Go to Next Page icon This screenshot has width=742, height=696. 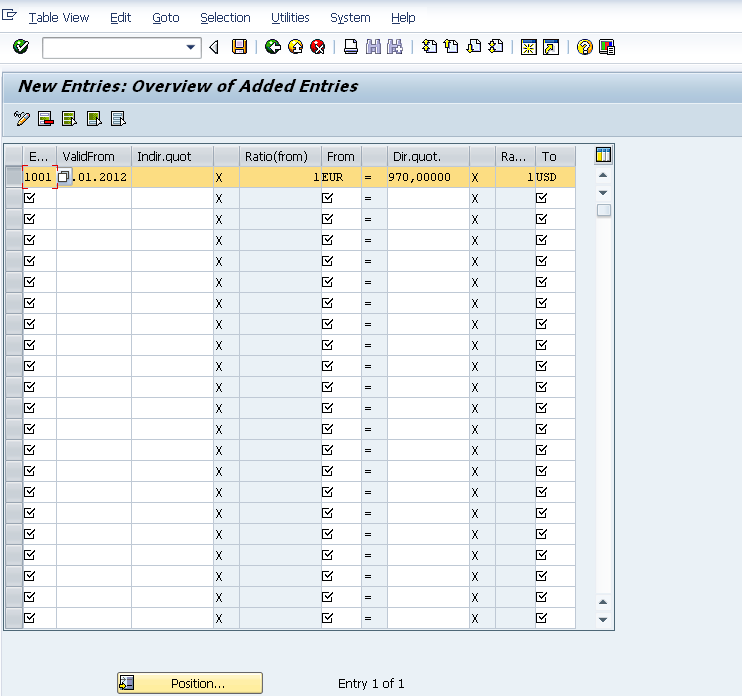(x=474, y=47)
